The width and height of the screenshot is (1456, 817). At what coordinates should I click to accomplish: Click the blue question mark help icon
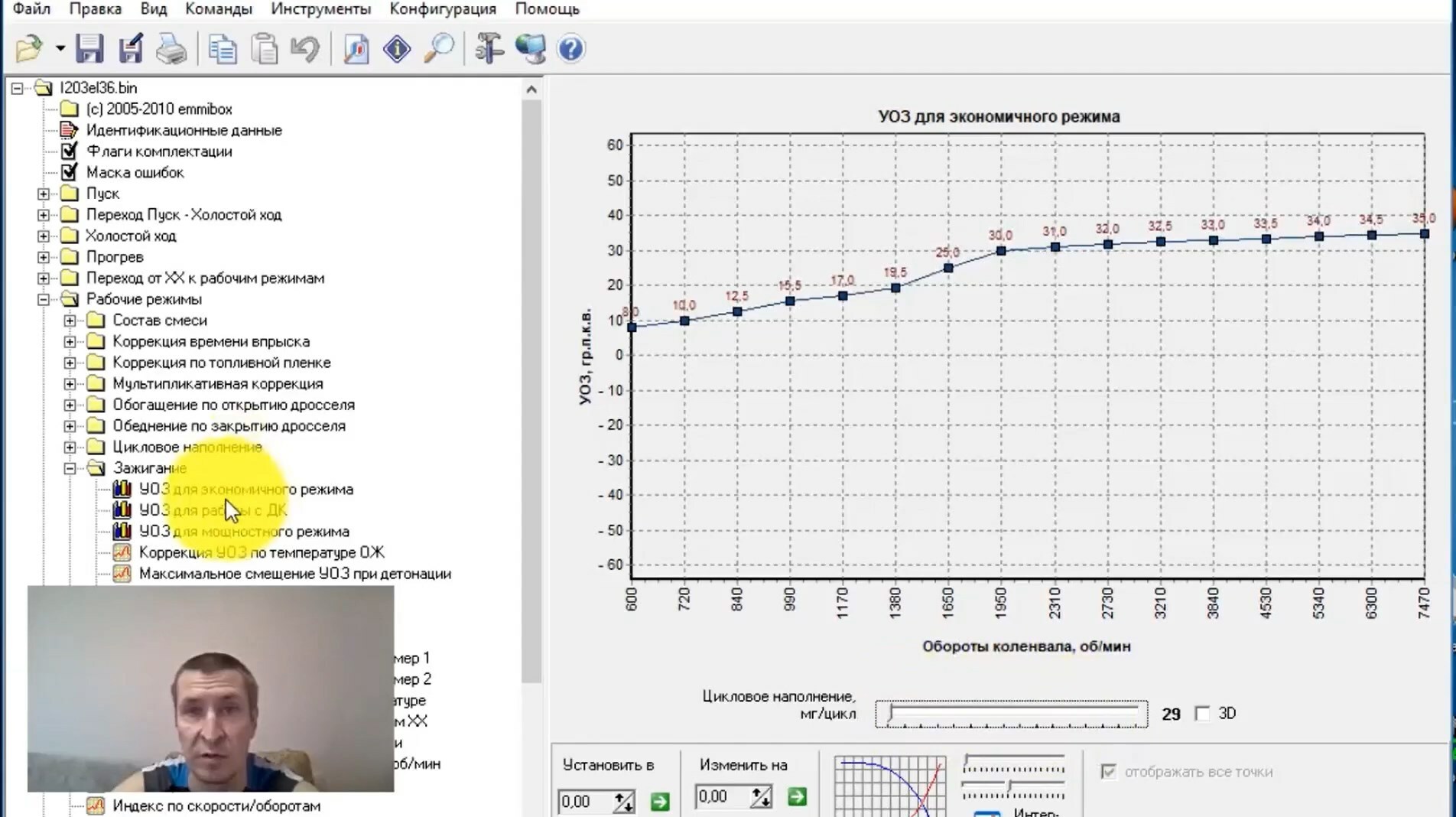571,49
